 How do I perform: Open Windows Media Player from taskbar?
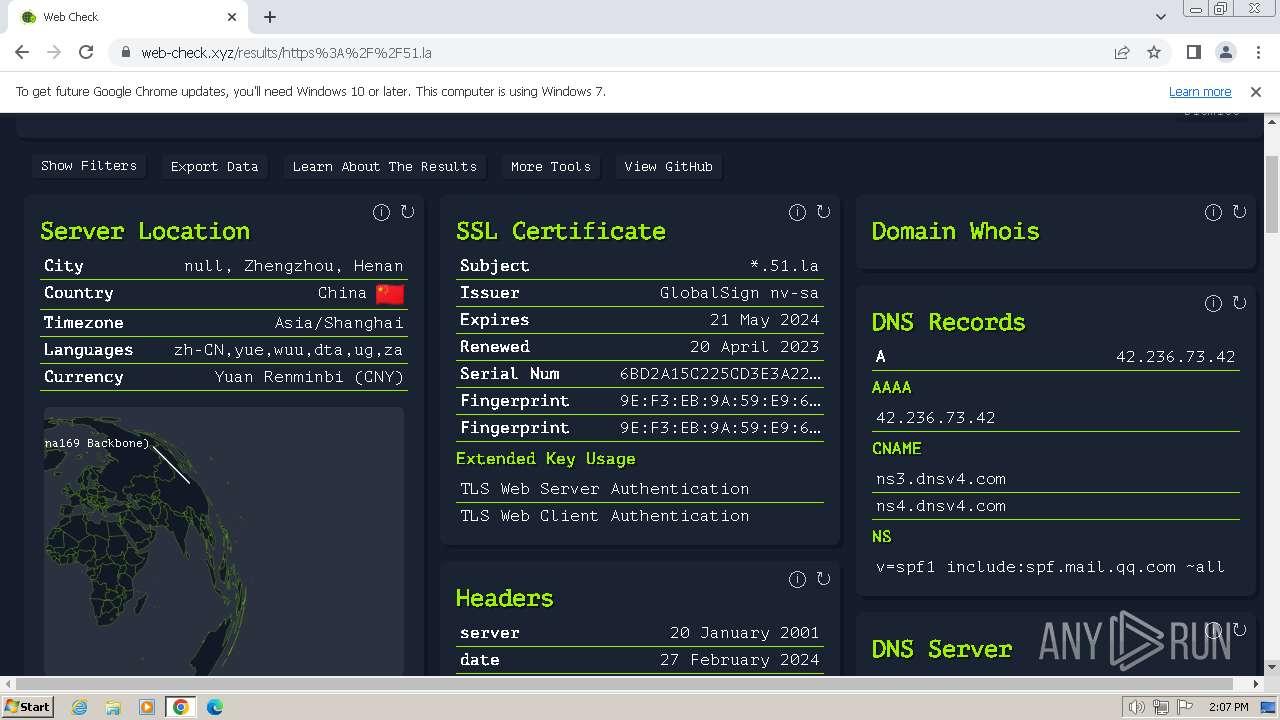tap(146, 707)
